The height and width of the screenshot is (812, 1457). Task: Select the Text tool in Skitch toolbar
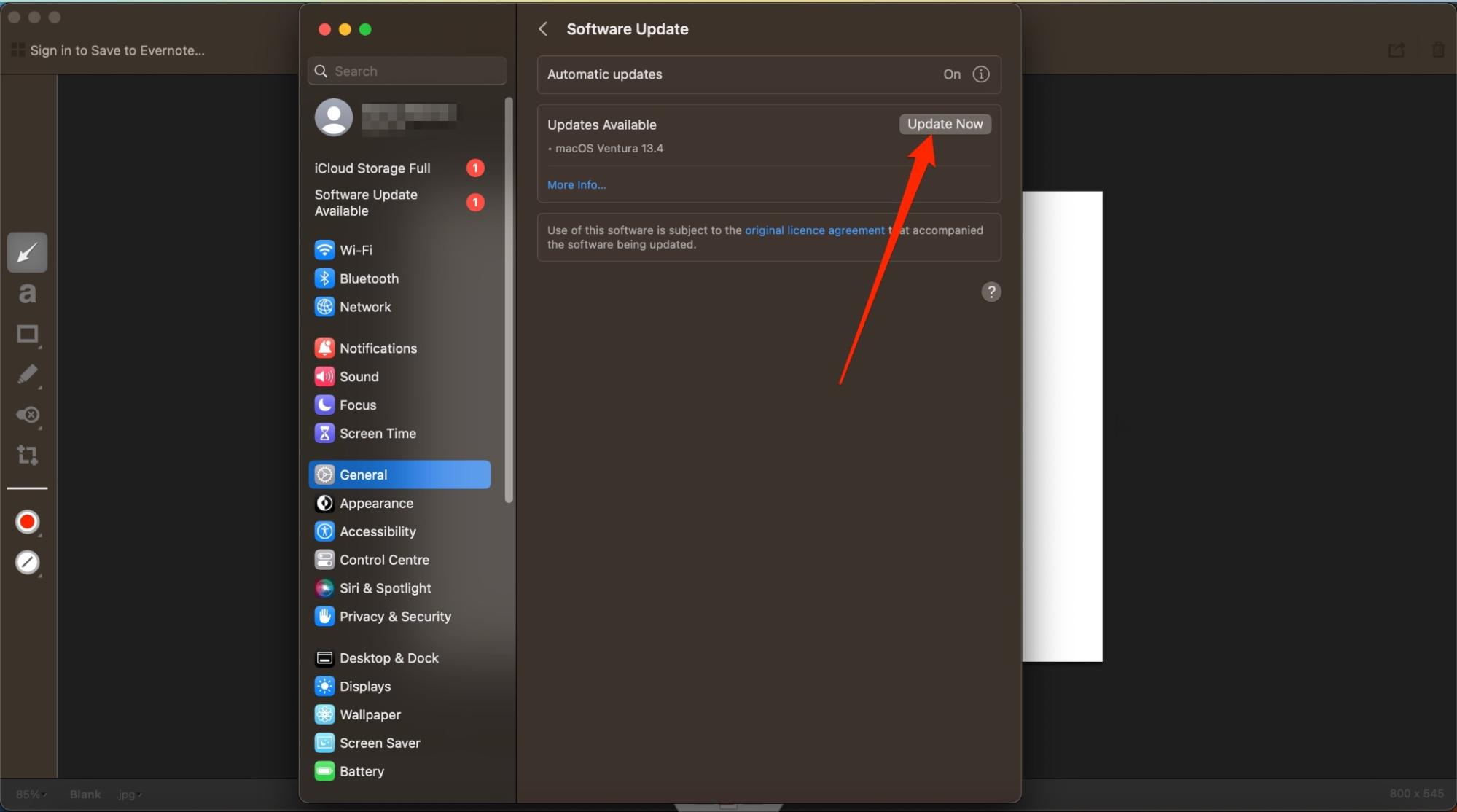28,294
